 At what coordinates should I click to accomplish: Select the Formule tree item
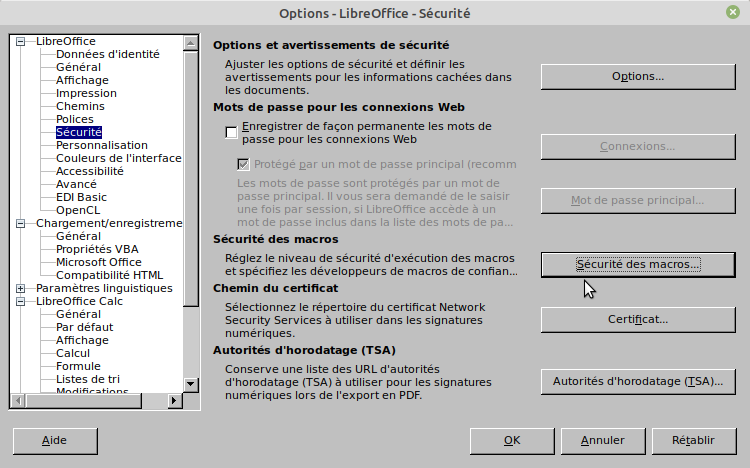click(x=78, y=366)
